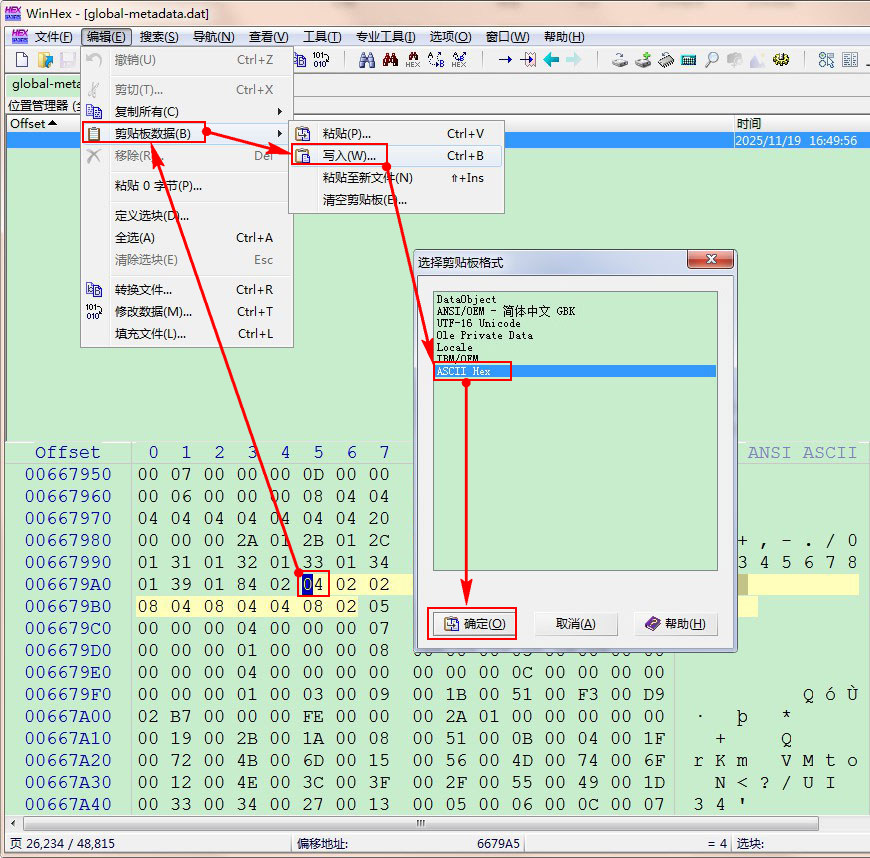Click the calculator icon in toolbar
Image resolution: width=870 pixels, height=858 pixels.
point(688,60)
